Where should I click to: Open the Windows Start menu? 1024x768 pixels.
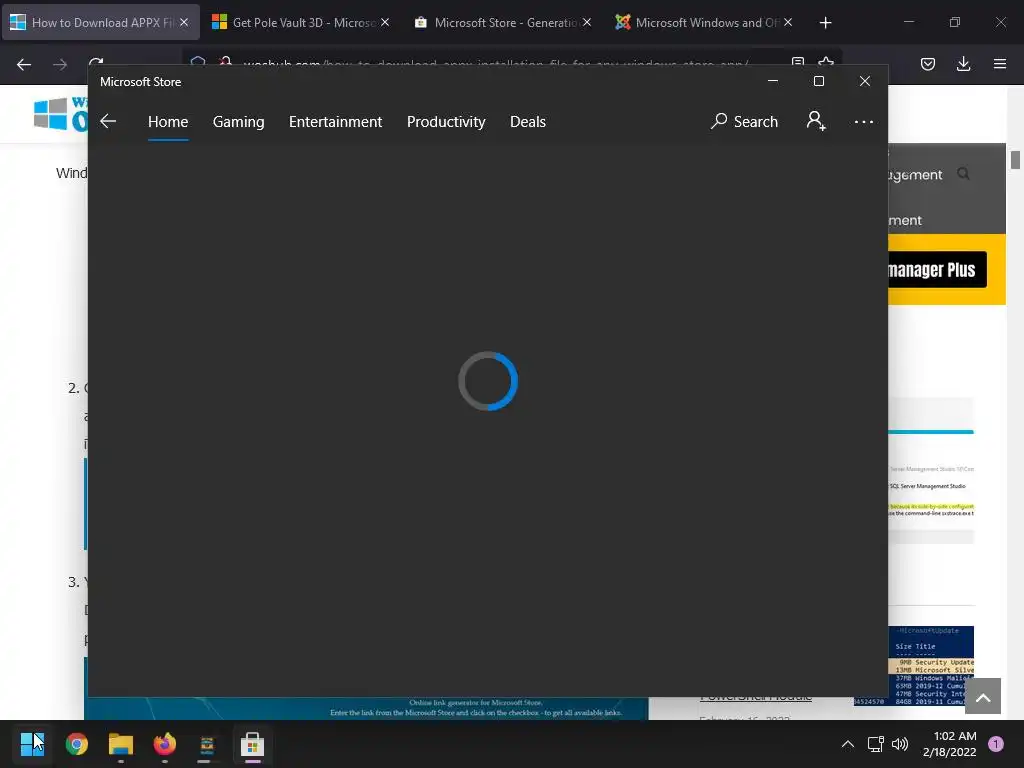32,744
